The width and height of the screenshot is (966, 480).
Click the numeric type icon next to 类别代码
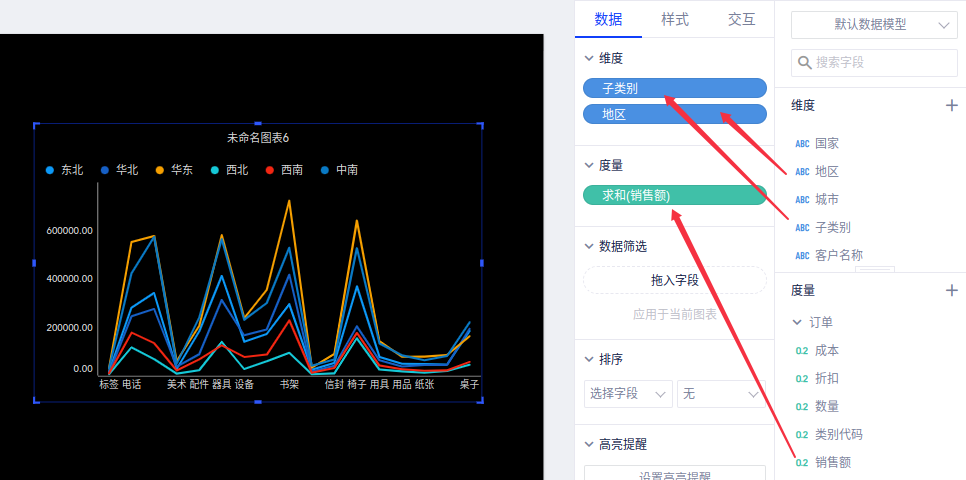801,435
